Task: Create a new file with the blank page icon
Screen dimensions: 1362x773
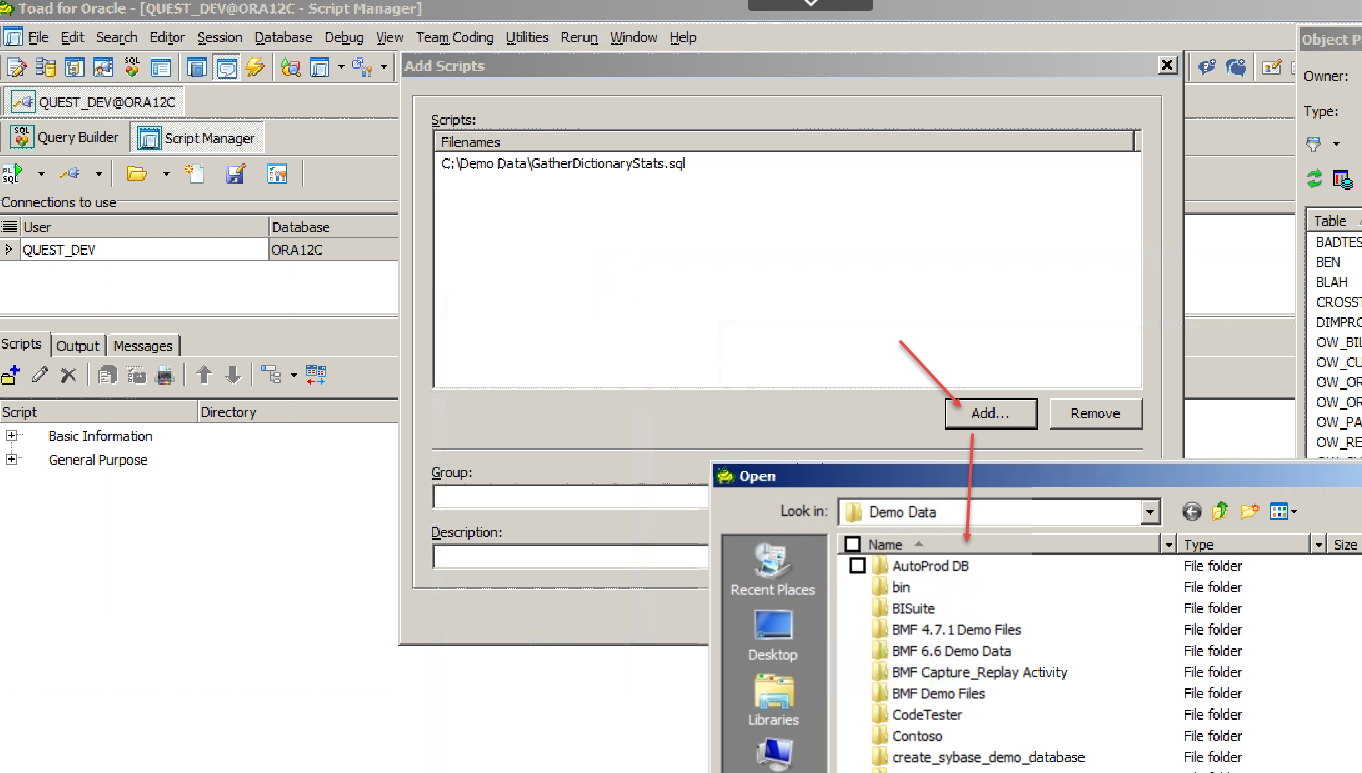Action: pos(195,174)
